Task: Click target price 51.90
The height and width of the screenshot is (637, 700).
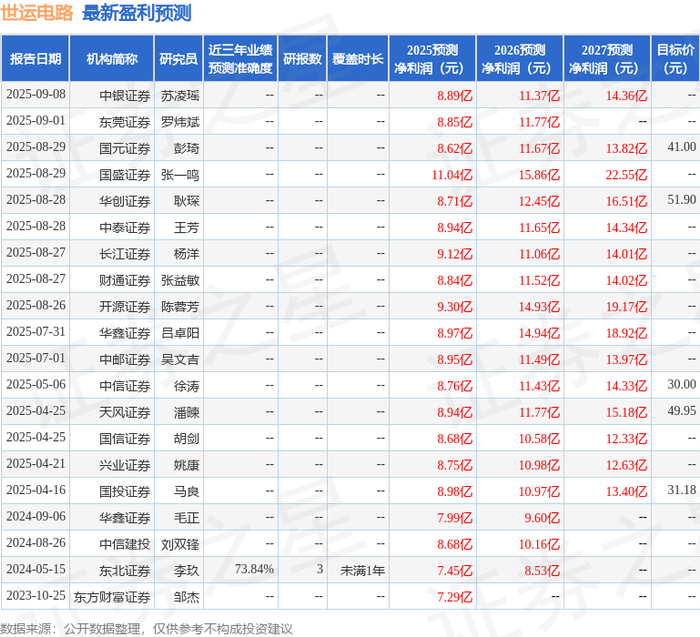Action: pos(681,200)
